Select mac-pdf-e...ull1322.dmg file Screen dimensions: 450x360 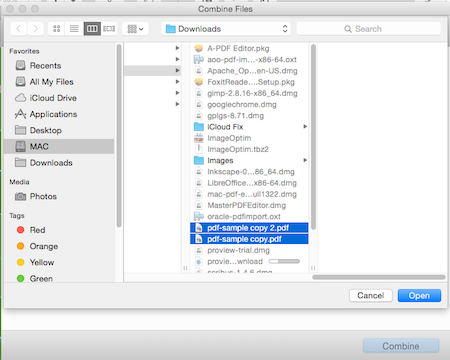(x=249, y=194)
